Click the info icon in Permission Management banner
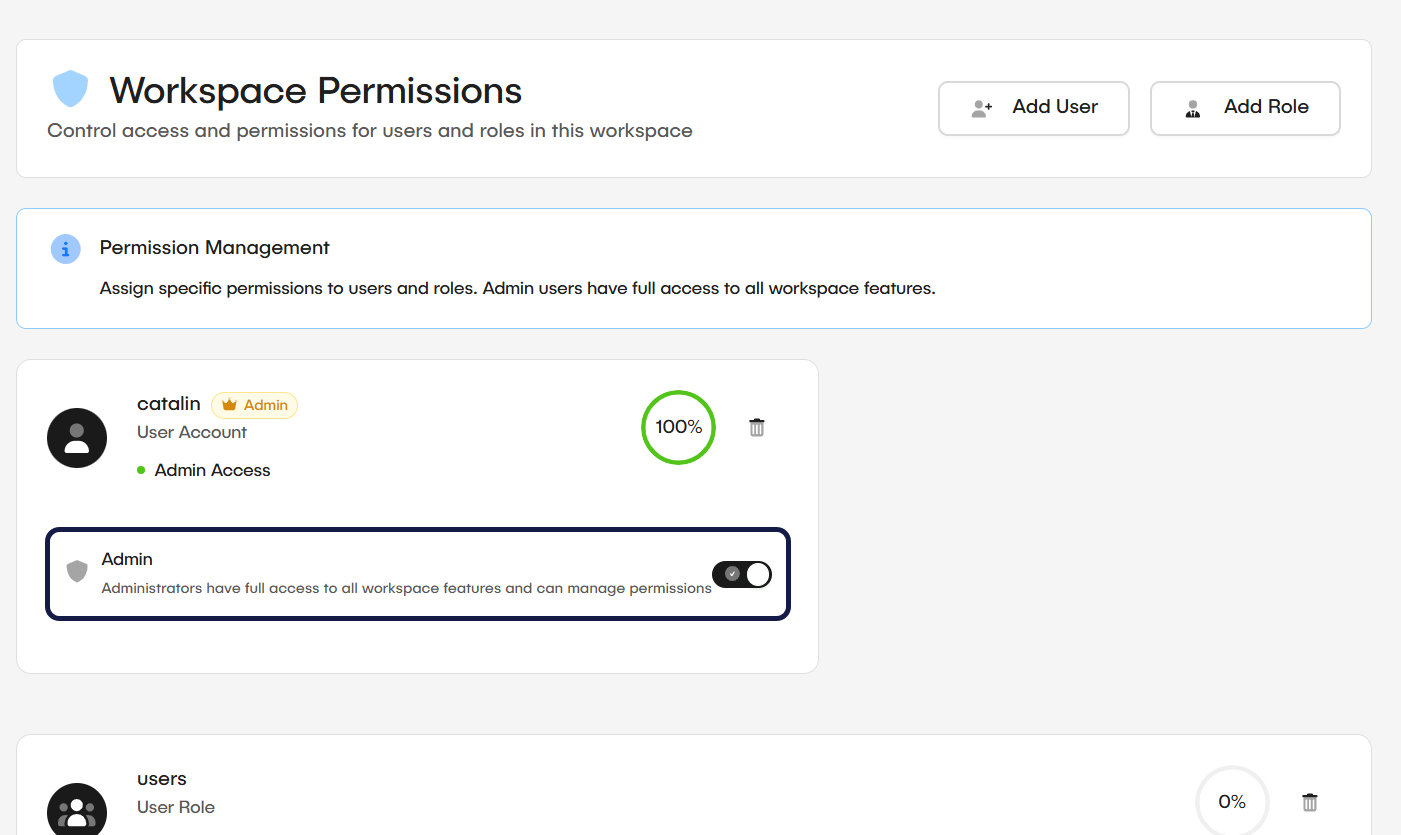Screen dimensions: 1401x835 tap(65, 249)
